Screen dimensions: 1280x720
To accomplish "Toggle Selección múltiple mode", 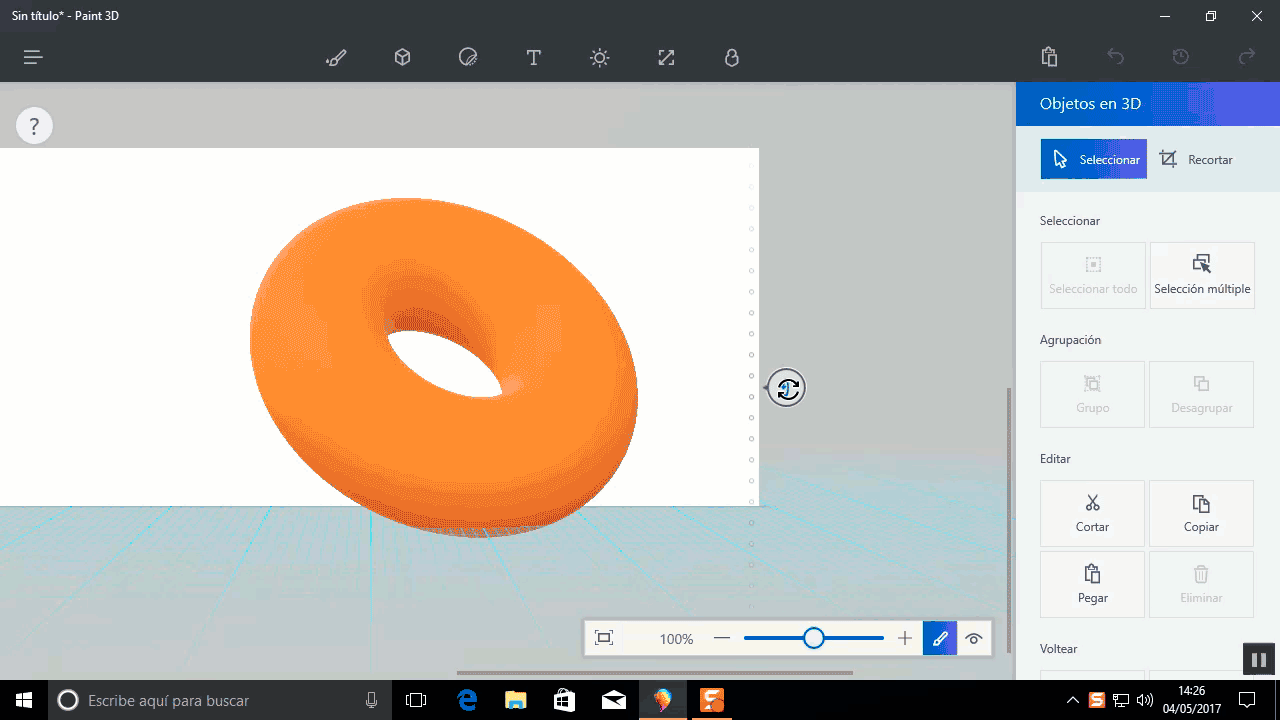I will tap(1202, 275).
